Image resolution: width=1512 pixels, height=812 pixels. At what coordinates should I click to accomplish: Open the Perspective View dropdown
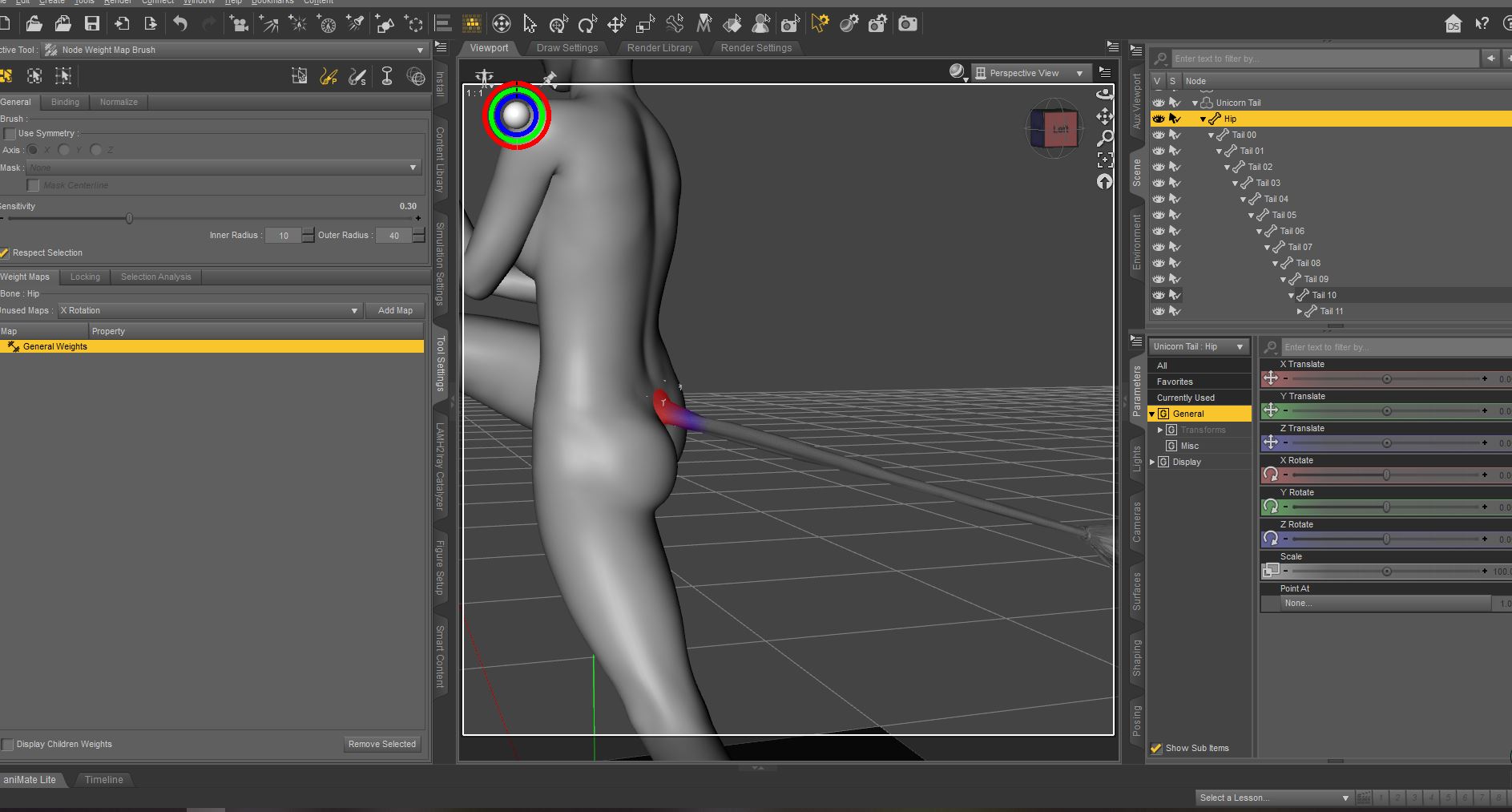click(1030, 73)
